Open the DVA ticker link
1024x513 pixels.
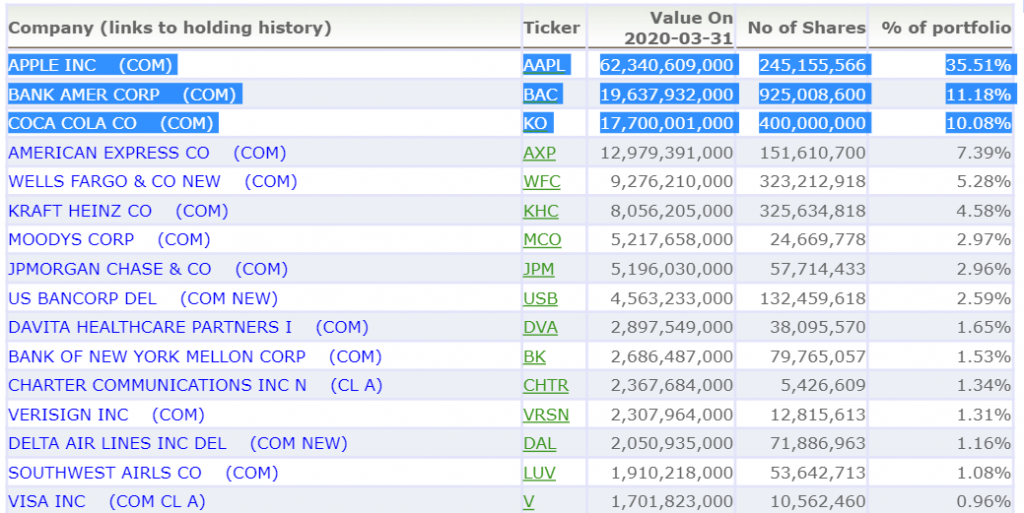(540, 327)
